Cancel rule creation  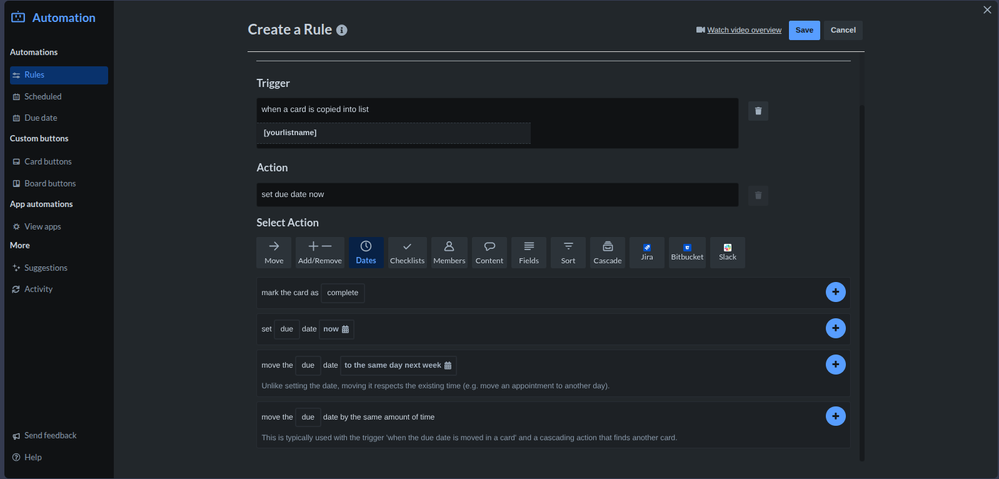pos(843,30)
